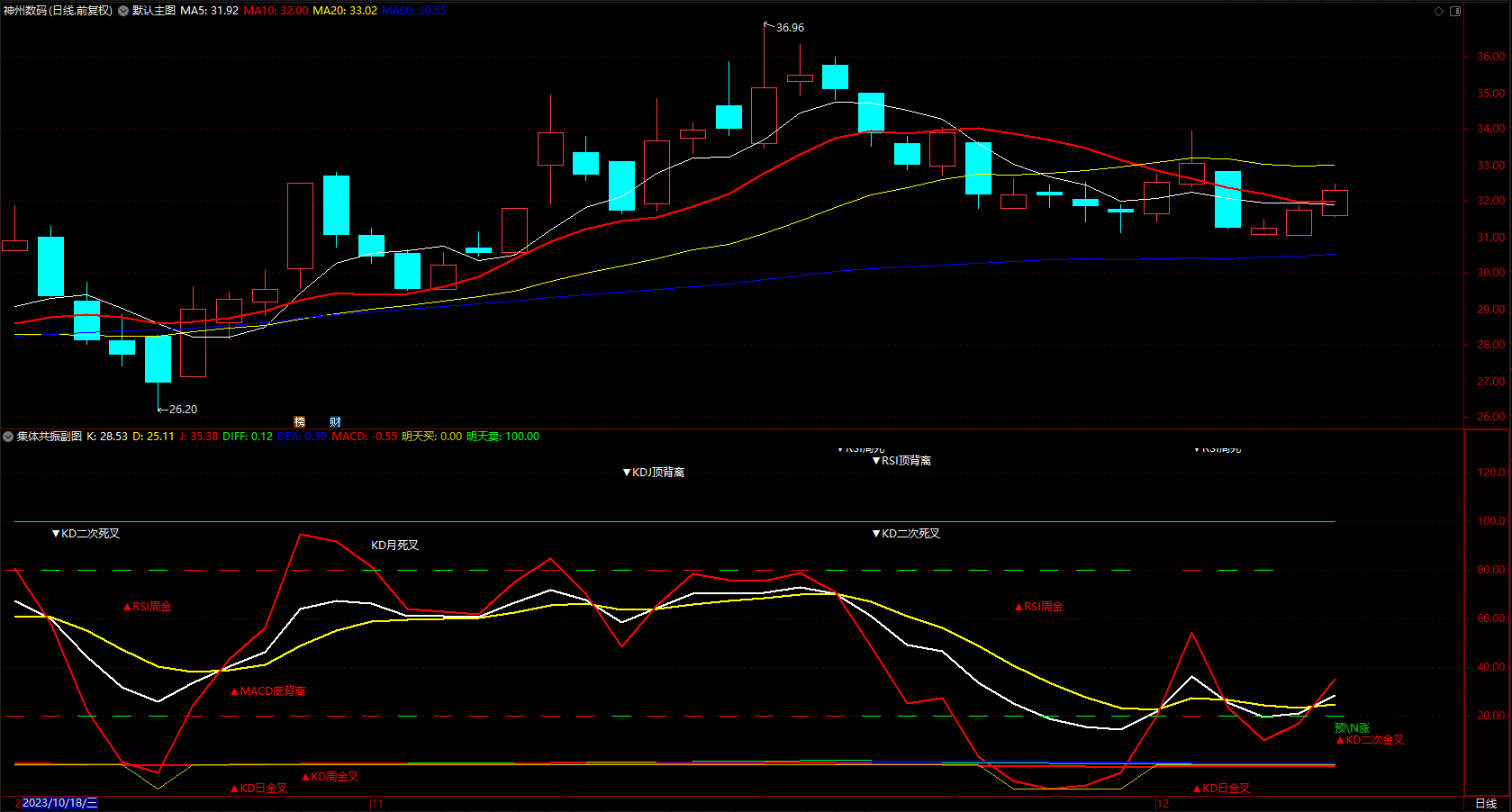Expand the 集体共振副图 indicator dropdown
Screen dimensions: 1512x812
coord(8,437)
